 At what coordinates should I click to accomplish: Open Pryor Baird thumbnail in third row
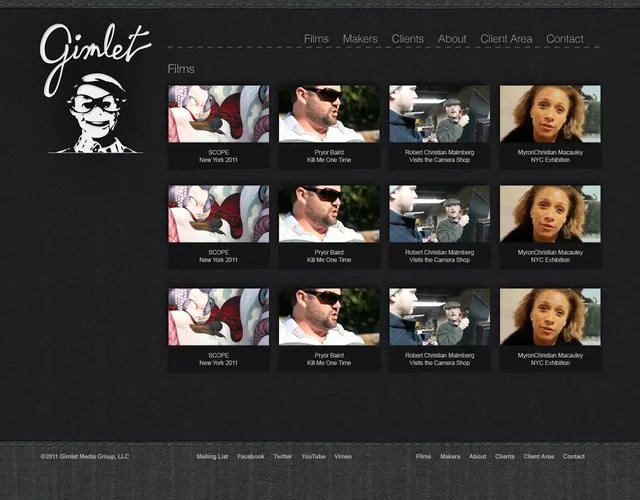[329, 317]
